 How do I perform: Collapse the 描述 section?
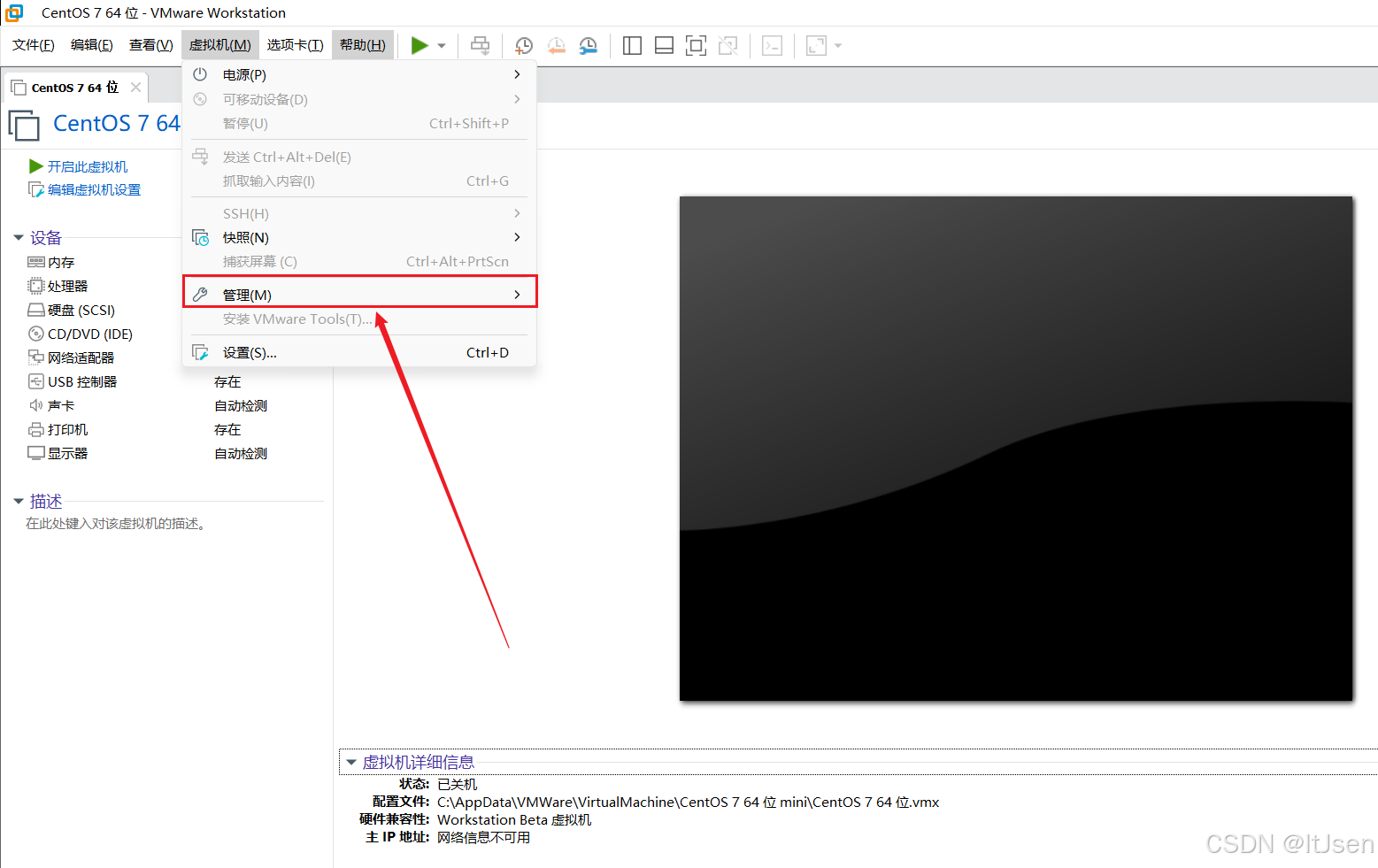click(18, 501)
